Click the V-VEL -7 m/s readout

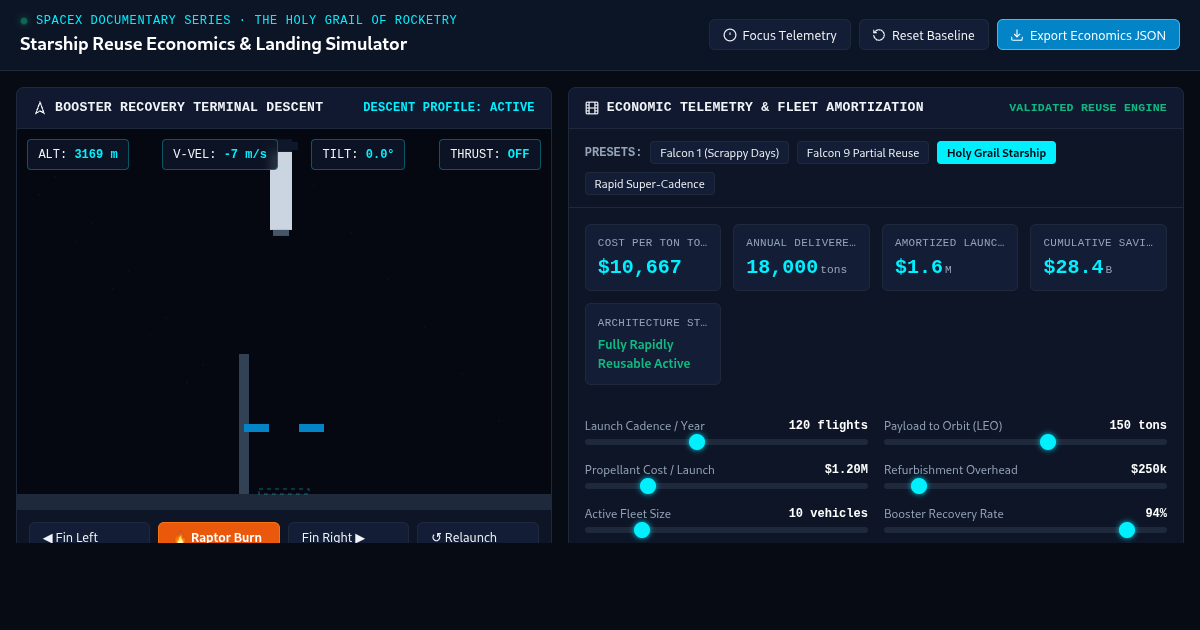coord(220,154)
